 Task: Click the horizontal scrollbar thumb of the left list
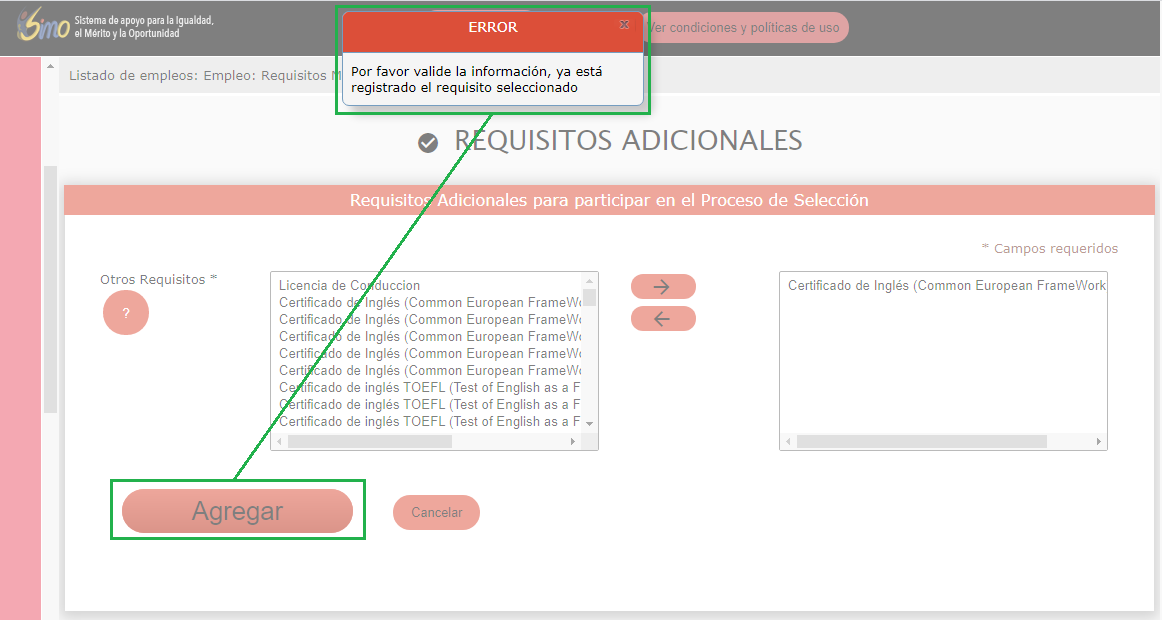(369, 441)
